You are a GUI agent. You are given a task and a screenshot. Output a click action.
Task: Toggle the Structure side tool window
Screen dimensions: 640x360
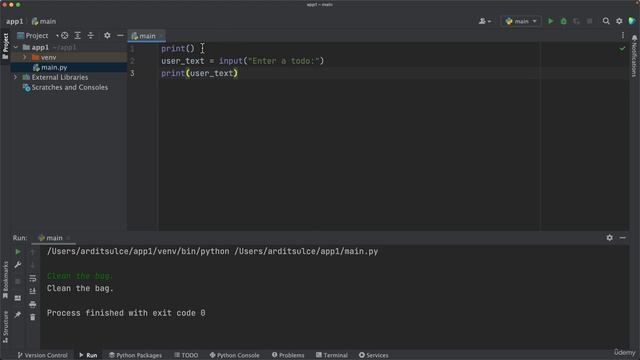click(x=5, y=327)
